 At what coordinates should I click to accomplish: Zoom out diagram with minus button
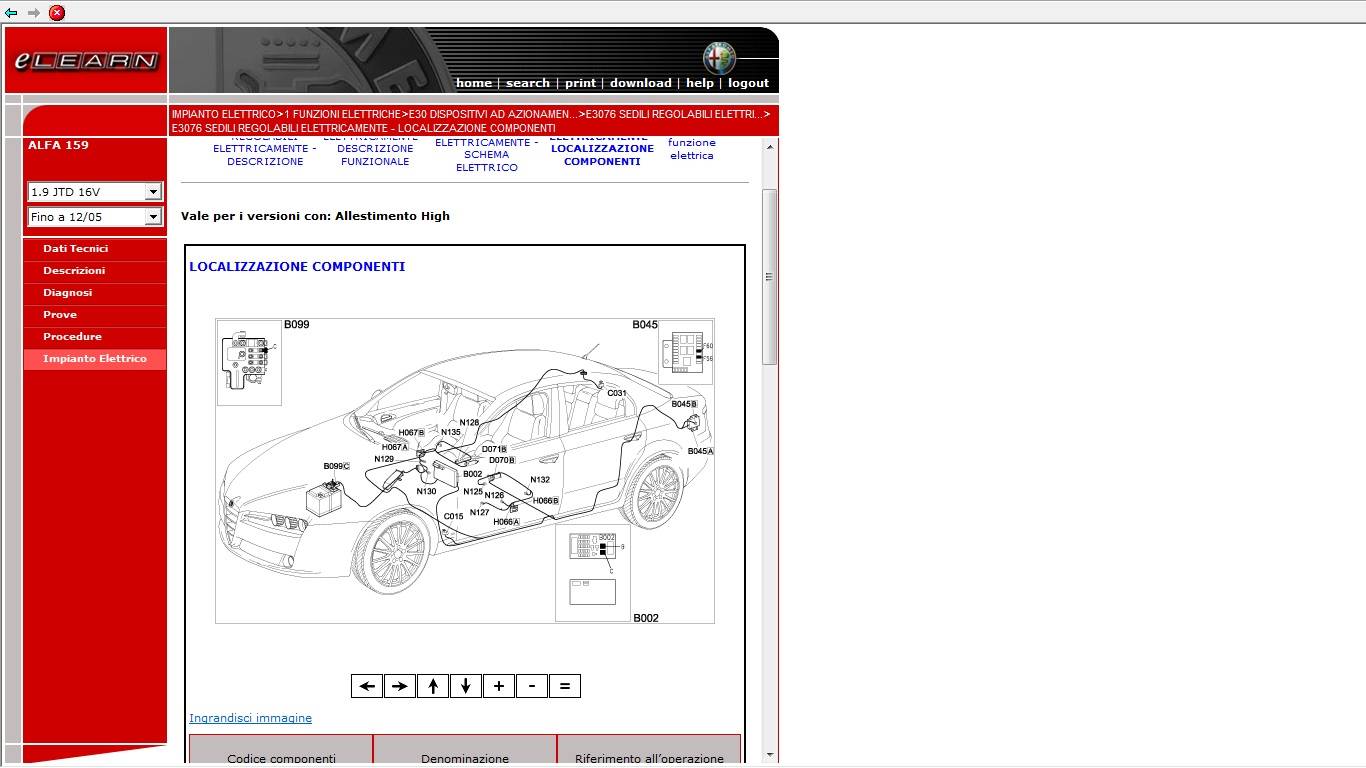(532, 686)
